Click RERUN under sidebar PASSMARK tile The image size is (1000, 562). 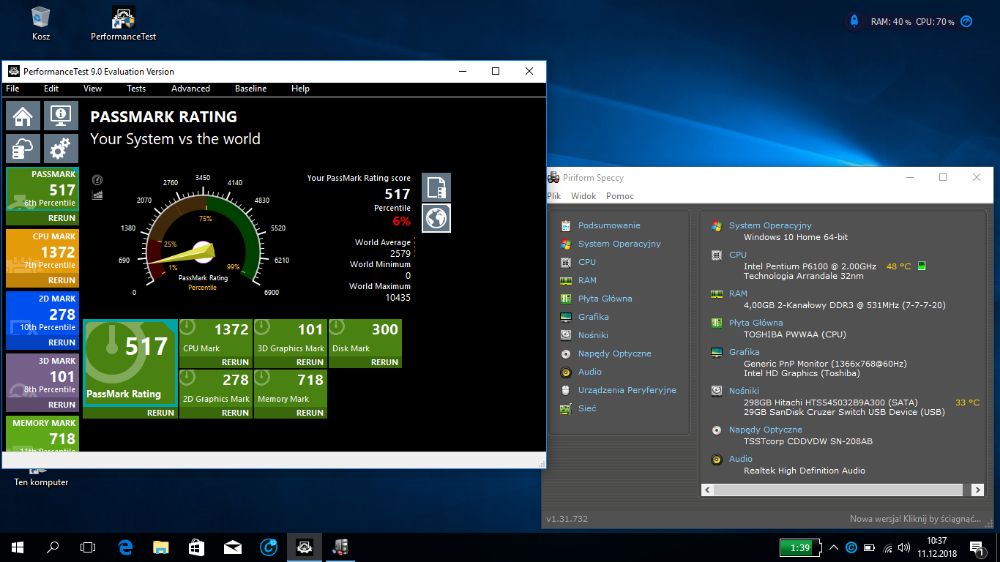62,218
